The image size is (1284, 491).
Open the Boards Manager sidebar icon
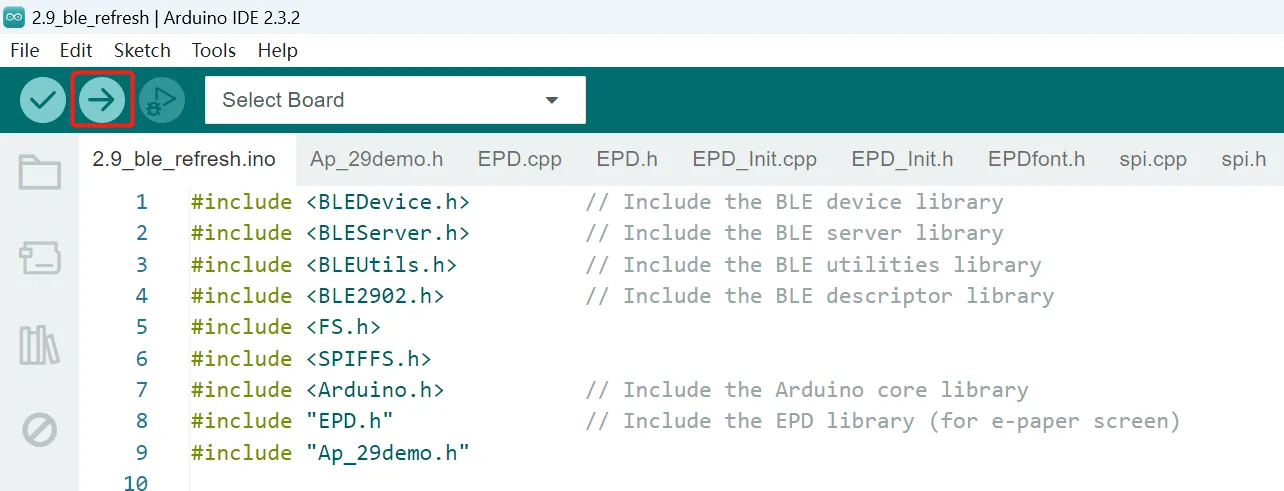(40, 259)
